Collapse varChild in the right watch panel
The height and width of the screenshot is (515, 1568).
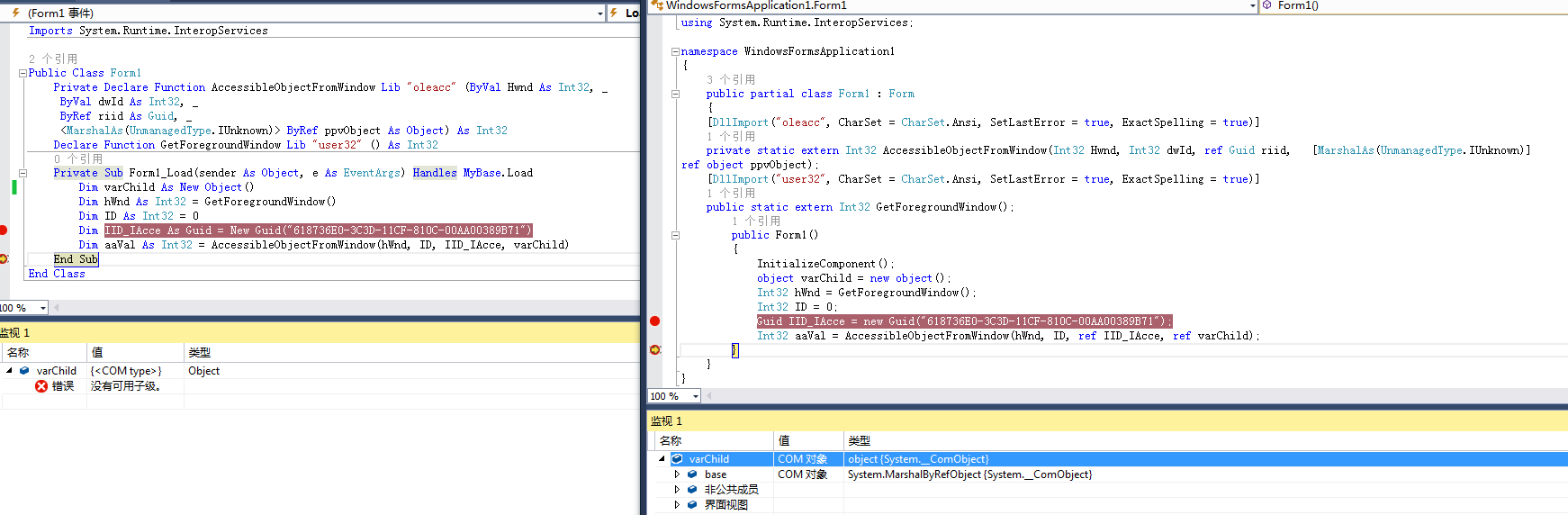pos(662,459)
